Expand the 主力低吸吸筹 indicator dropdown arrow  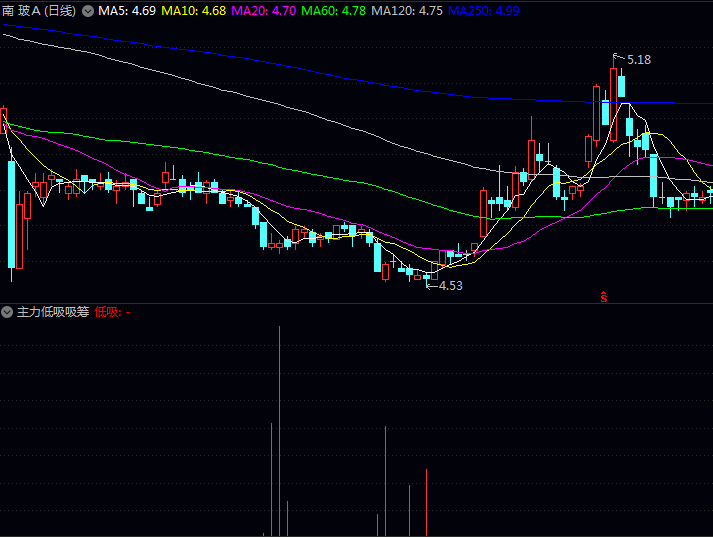click(x=7, y=312)
